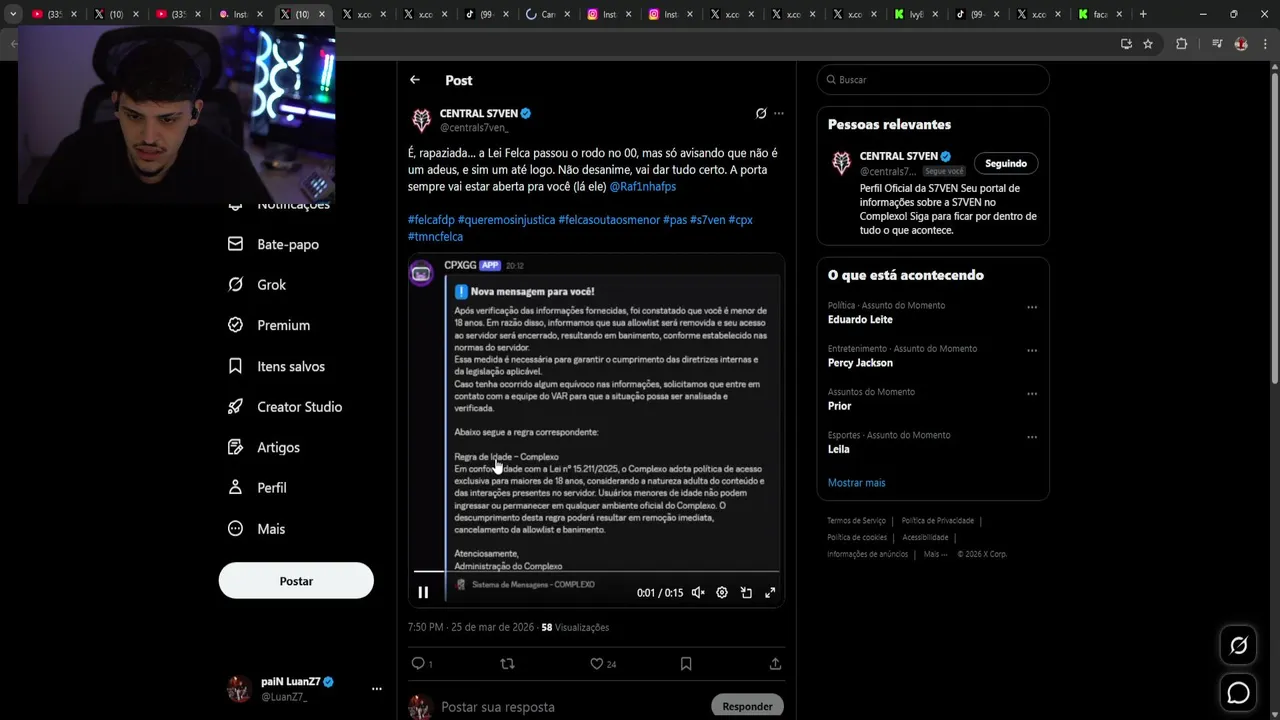Screen dimensions: 1280x720
Task: Toggle picture-in-picture on the video
Action: tap(746, 593)
